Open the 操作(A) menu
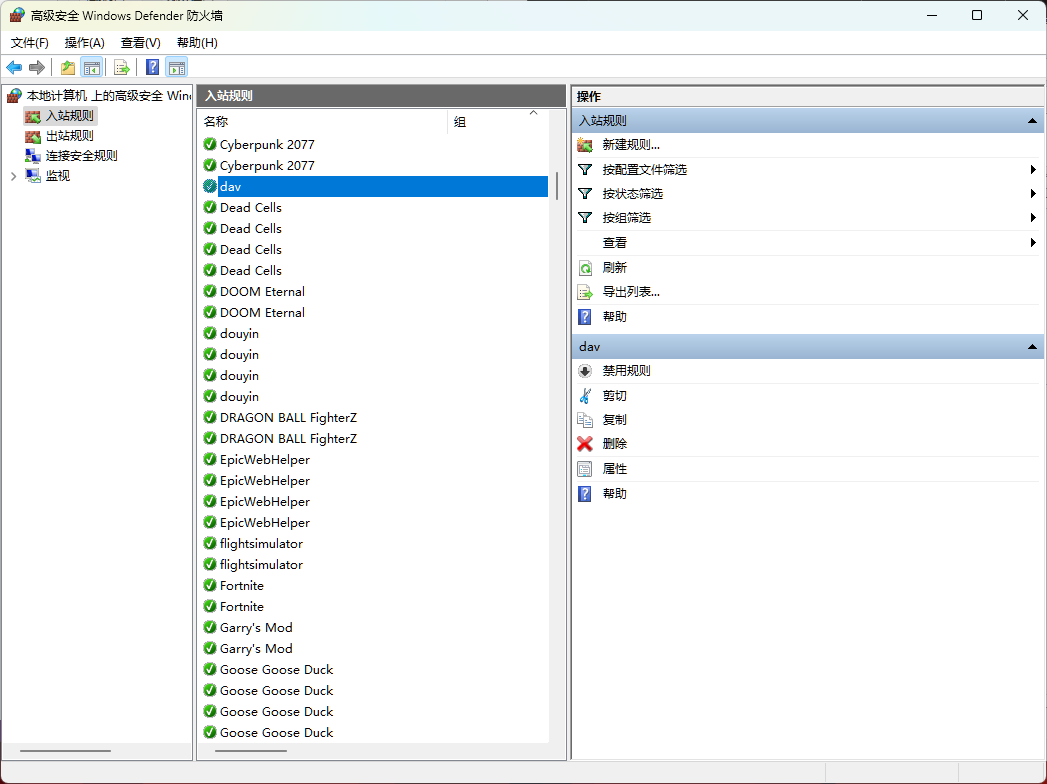Image resolution: width=1047 pixels, height=784 pixels. pos(84,43)
